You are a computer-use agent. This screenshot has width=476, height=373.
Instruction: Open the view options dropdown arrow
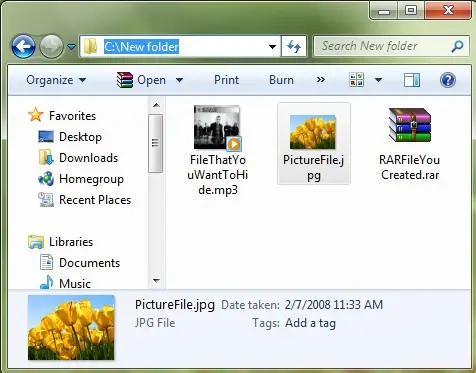[378, 80]
